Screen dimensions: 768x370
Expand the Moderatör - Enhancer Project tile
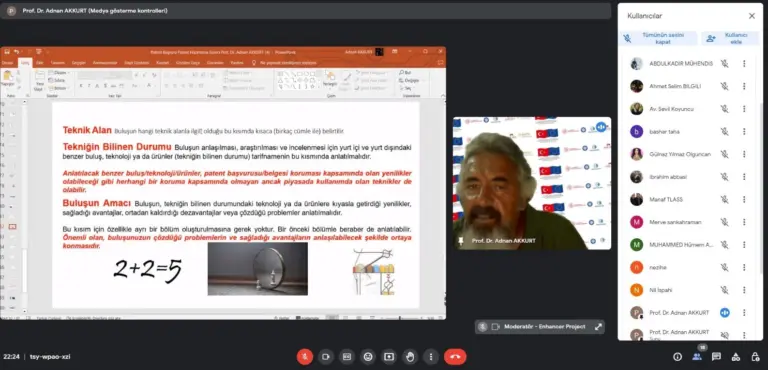(598, 327)
